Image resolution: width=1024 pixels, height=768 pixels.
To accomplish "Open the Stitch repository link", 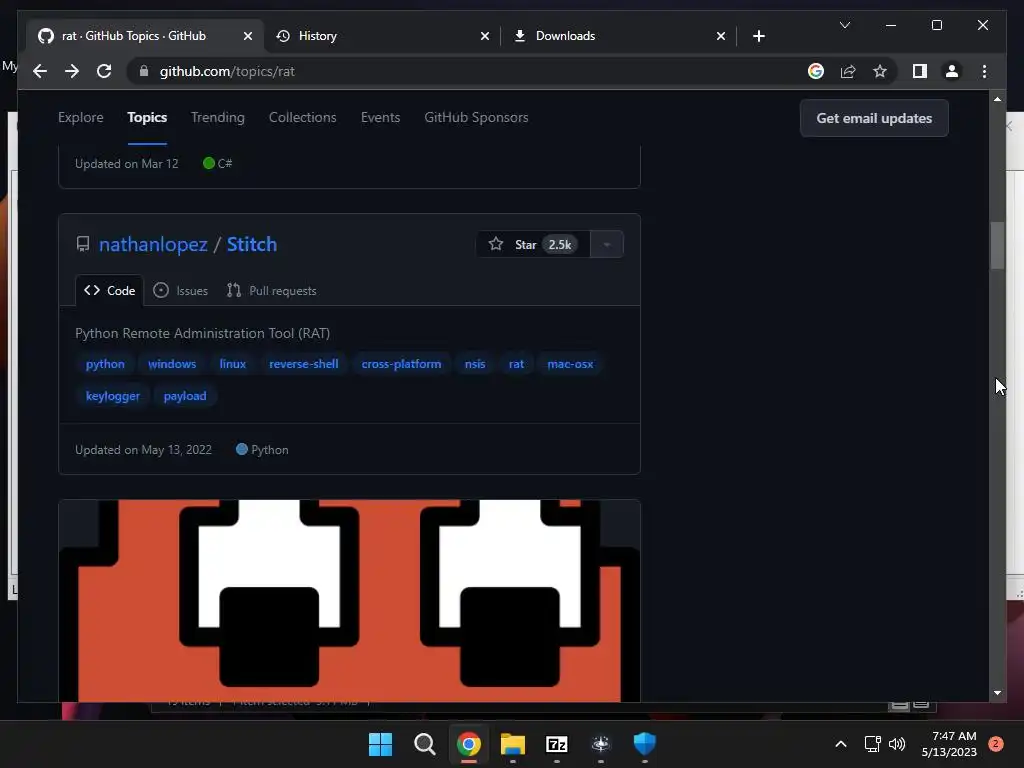I will 251,244.
